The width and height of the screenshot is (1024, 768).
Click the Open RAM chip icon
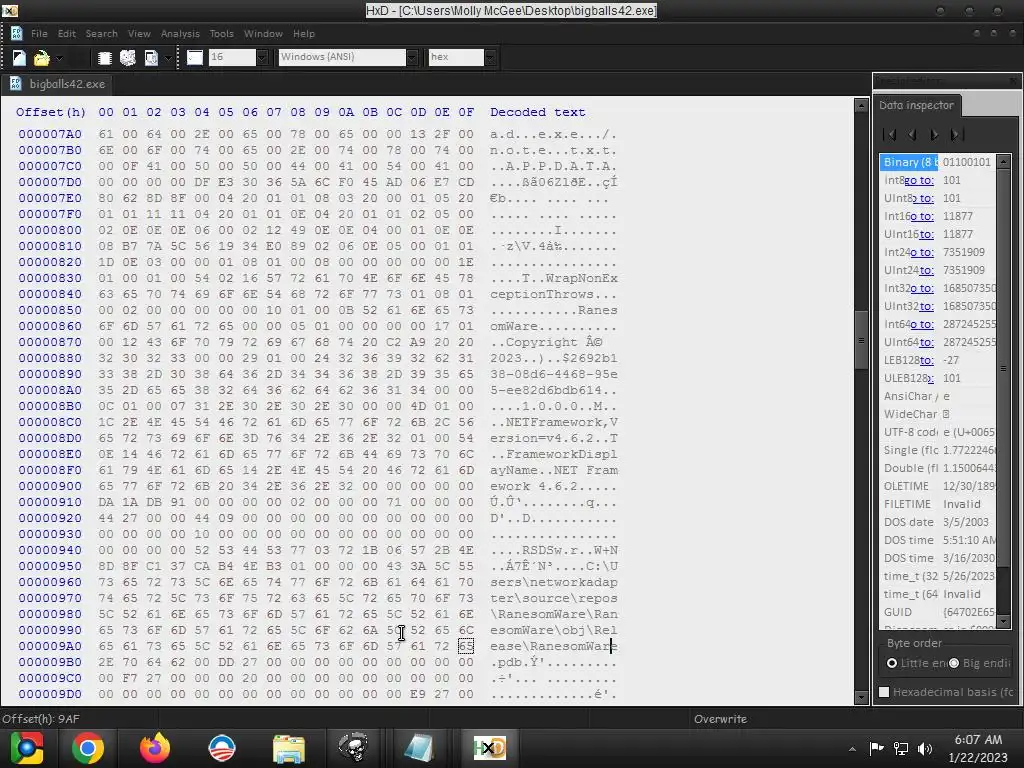pos(104,57)
